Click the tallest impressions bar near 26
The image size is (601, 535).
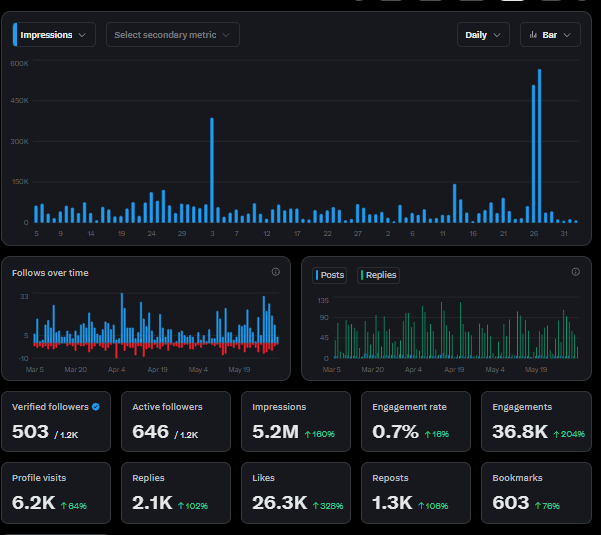(540, 146)
